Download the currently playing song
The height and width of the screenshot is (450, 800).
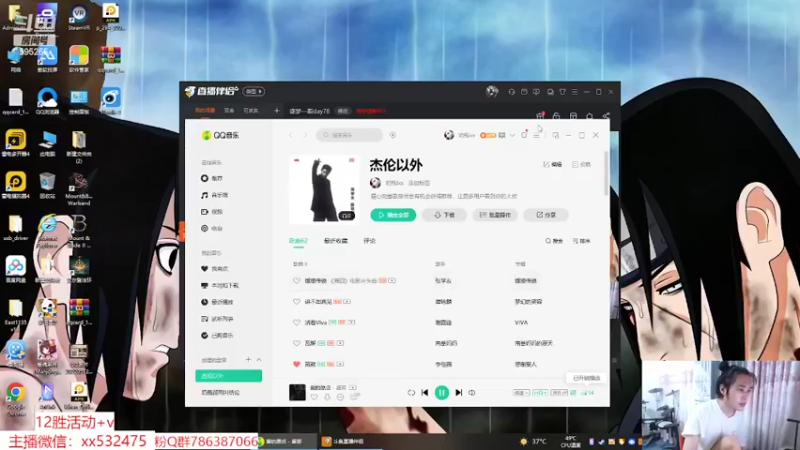[x=327, y=397]
